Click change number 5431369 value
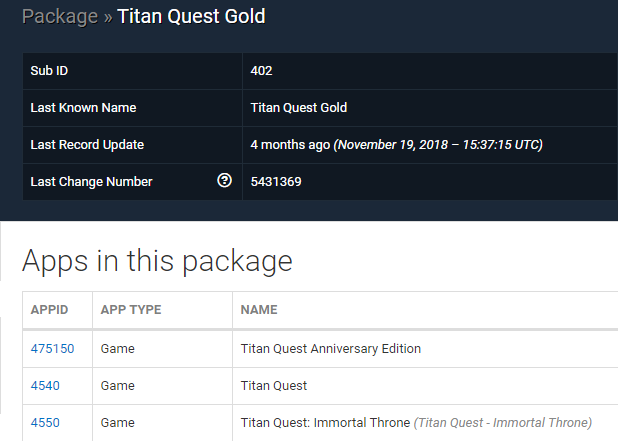Screen dimensions: 618x441 [x=276, y=182]
